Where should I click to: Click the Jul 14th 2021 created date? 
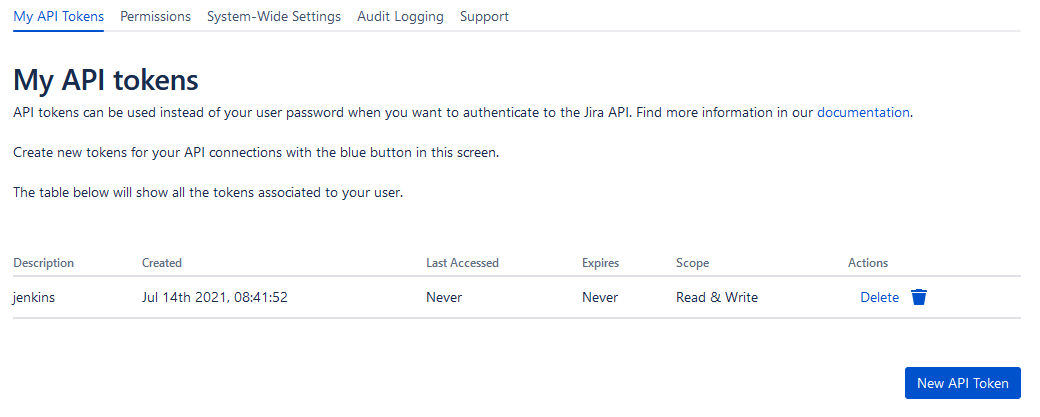(x=215, y=297)
